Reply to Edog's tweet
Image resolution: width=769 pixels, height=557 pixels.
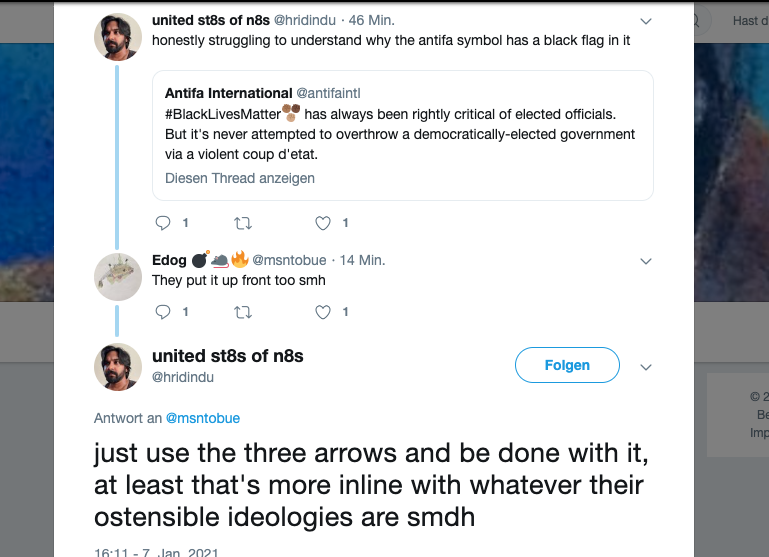(x=164, y=312)
